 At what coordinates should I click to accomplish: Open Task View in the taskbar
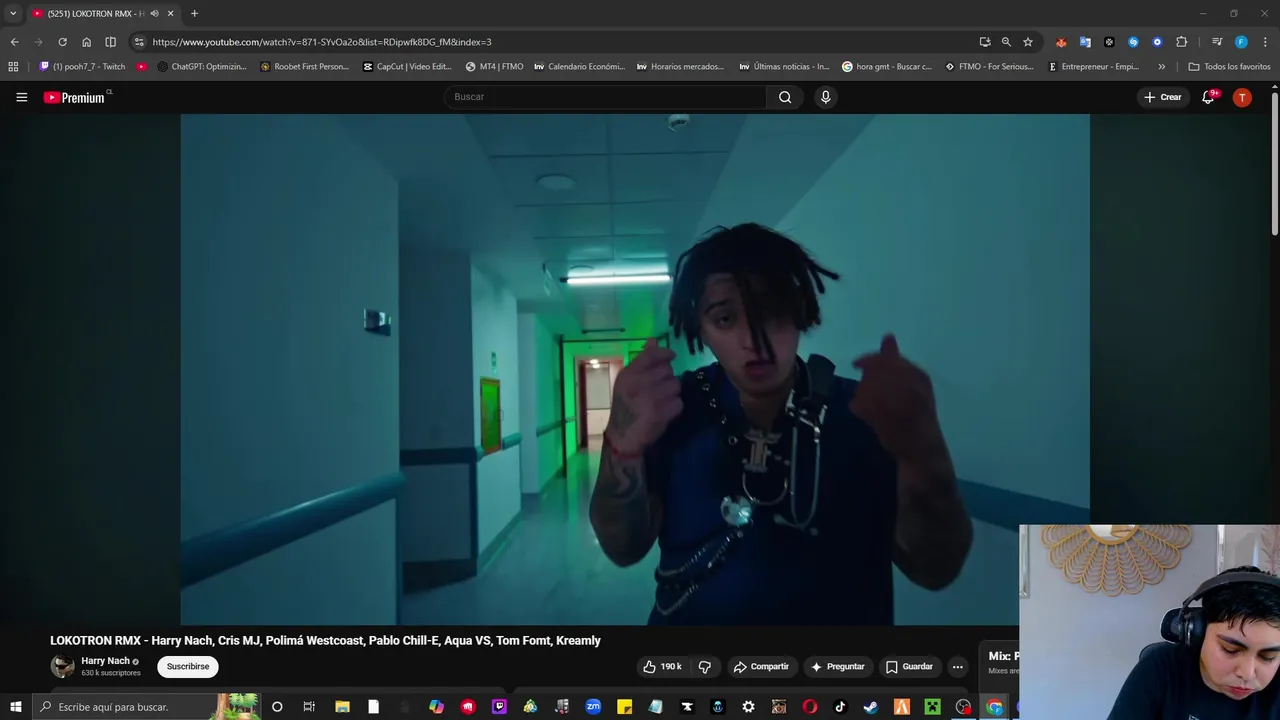(x=309, y=707)
